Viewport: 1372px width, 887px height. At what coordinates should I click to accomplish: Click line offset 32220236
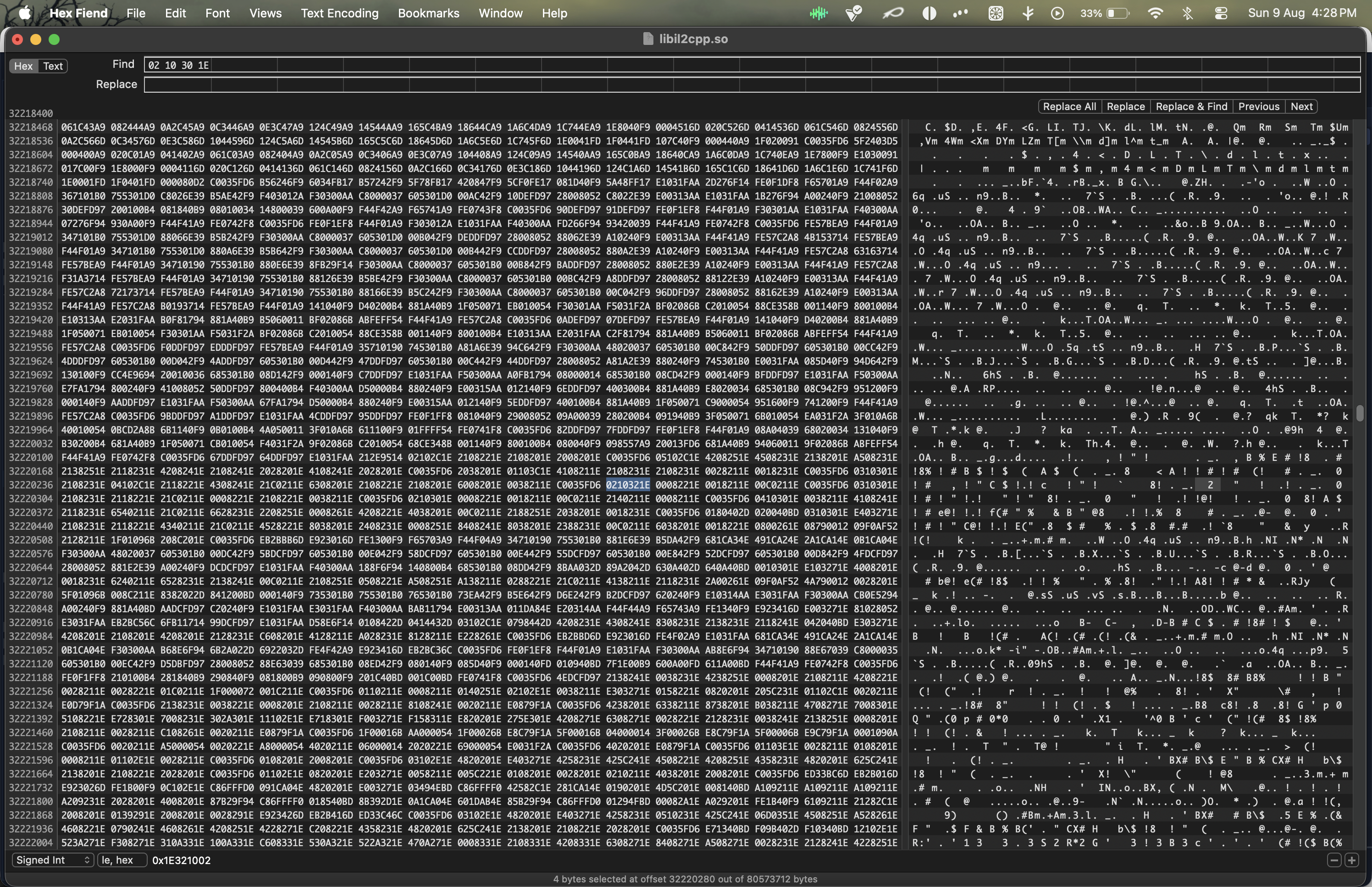click(x=31, y=485)
